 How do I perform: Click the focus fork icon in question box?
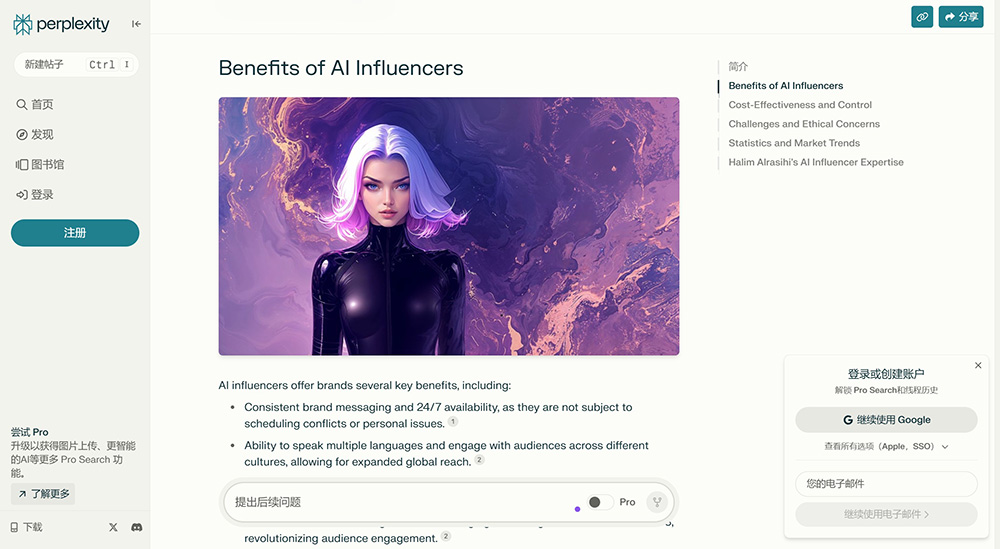[x=657, y=502]
